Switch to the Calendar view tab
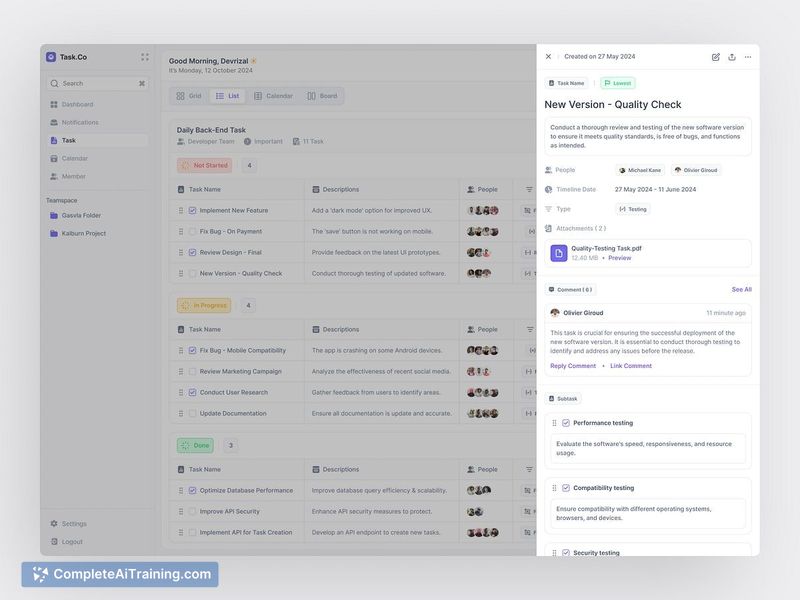 [273, 96]
